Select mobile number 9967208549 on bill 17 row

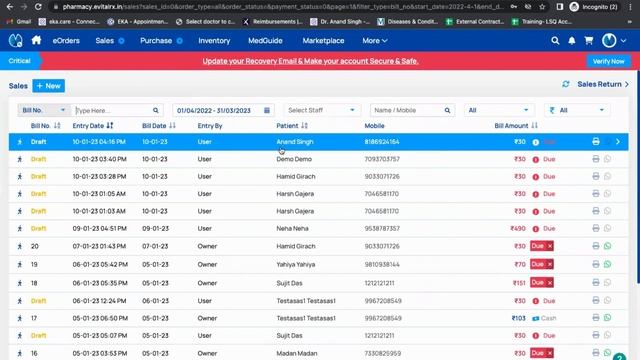coord(383,318)
